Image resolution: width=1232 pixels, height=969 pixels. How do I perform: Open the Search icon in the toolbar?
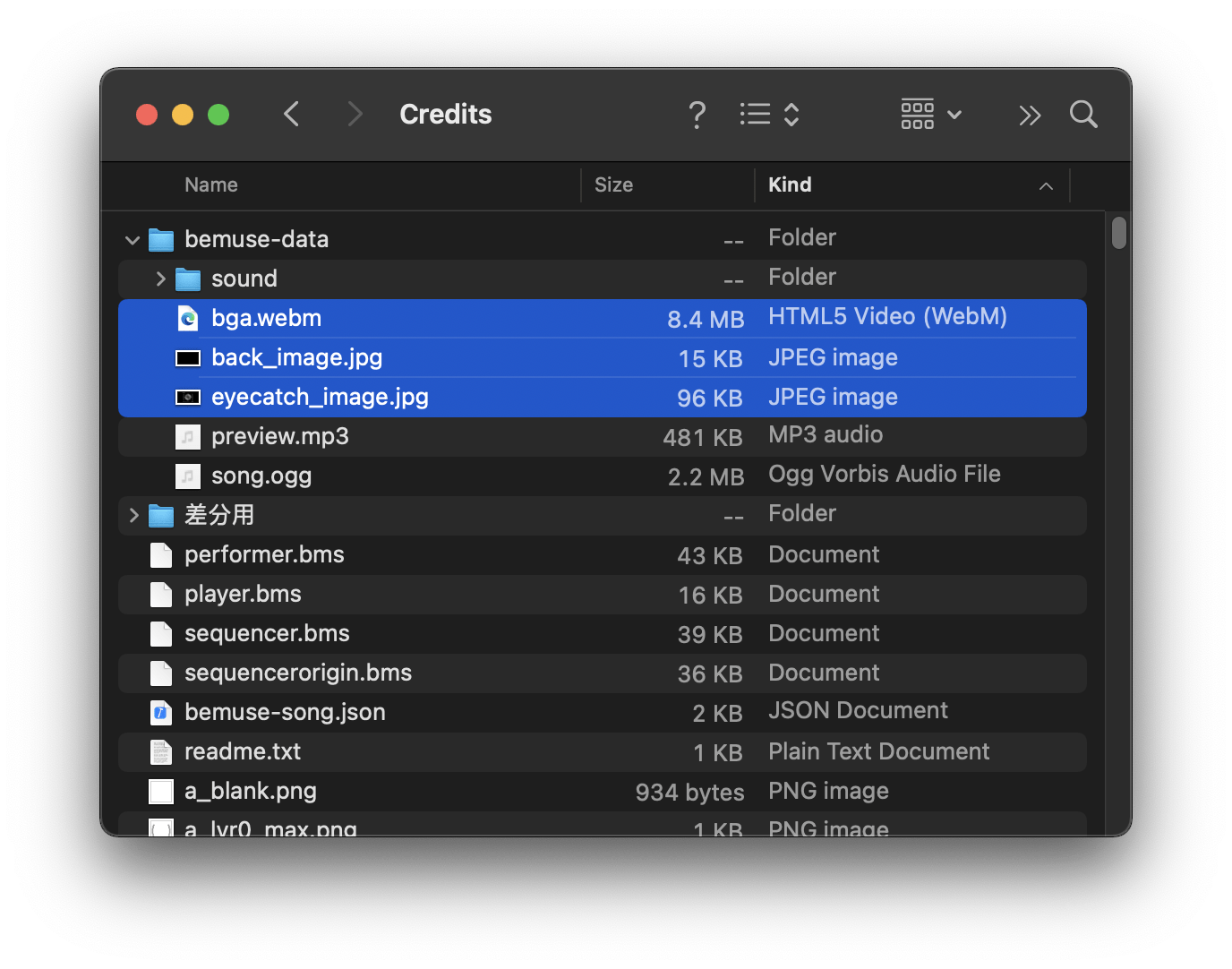[x=1082, y=114]
